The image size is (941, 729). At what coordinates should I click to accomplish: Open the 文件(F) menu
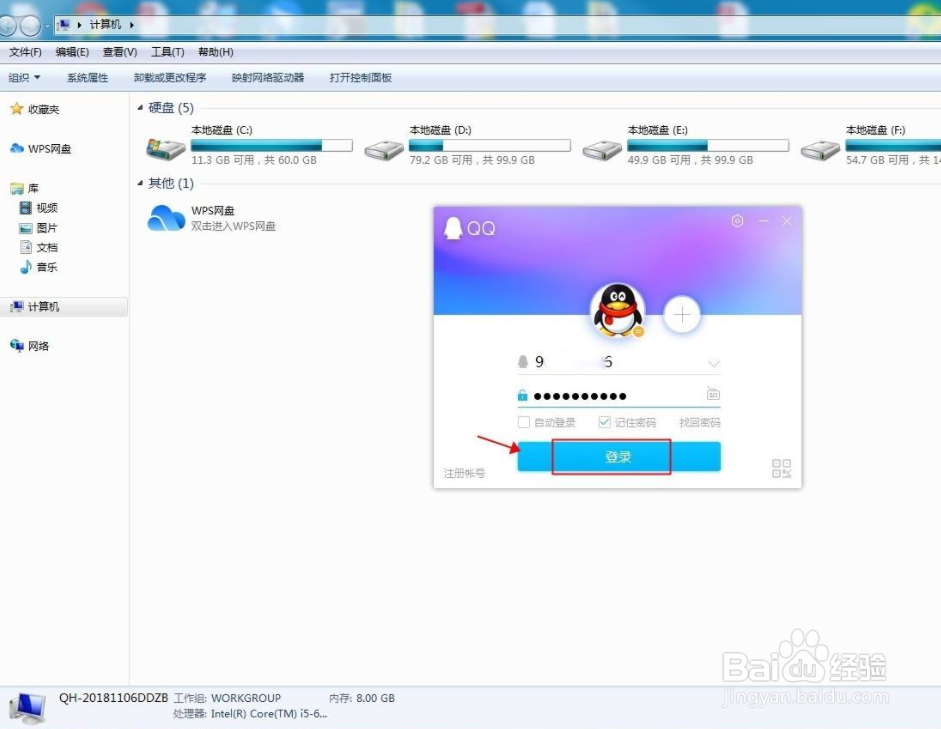tap(25, 52)
